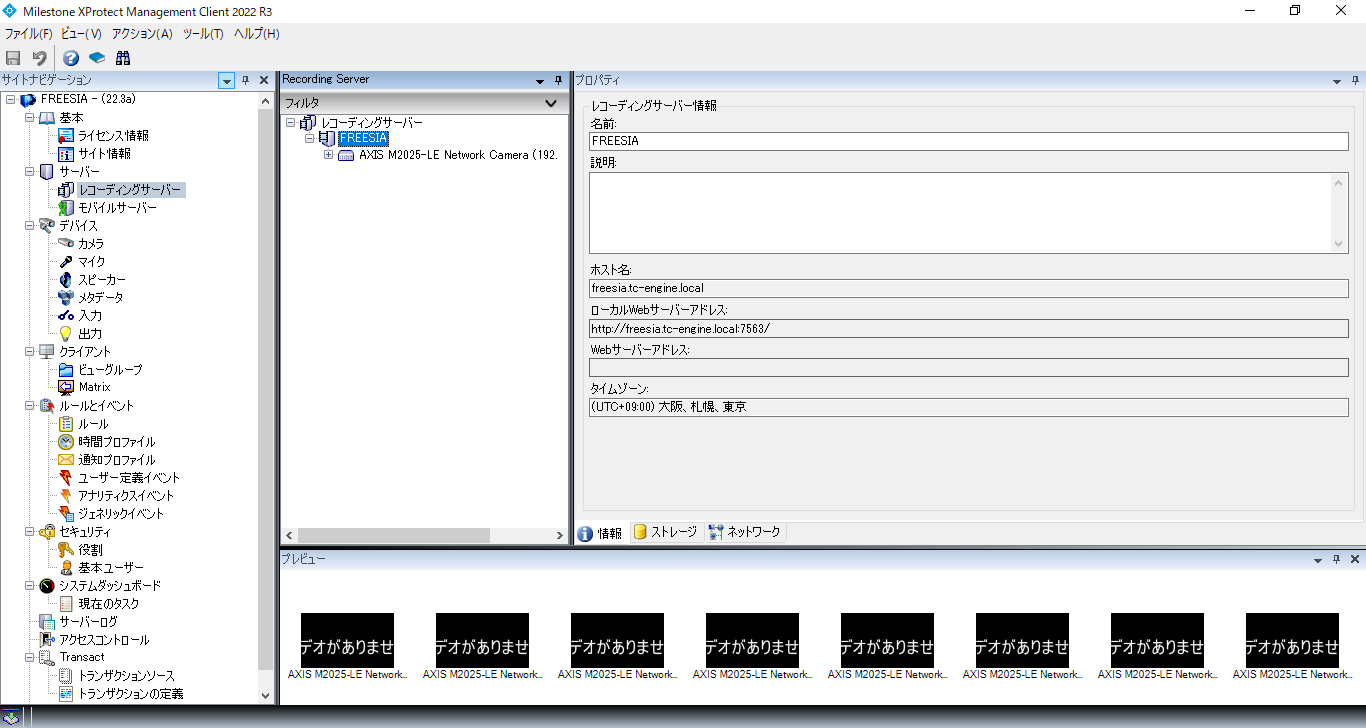This screenshot has width=1366, height=728.
Task: Select the 基本ユーザー icon
Action: 66,568
